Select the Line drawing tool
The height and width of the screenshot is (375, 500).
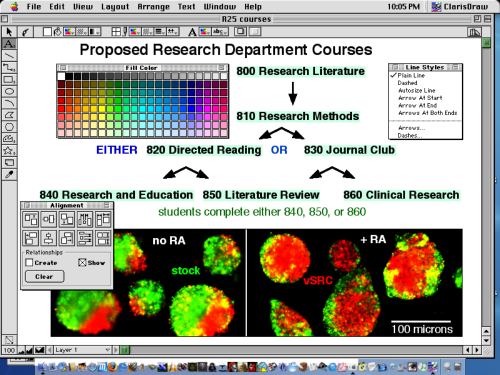coord(9,56)
